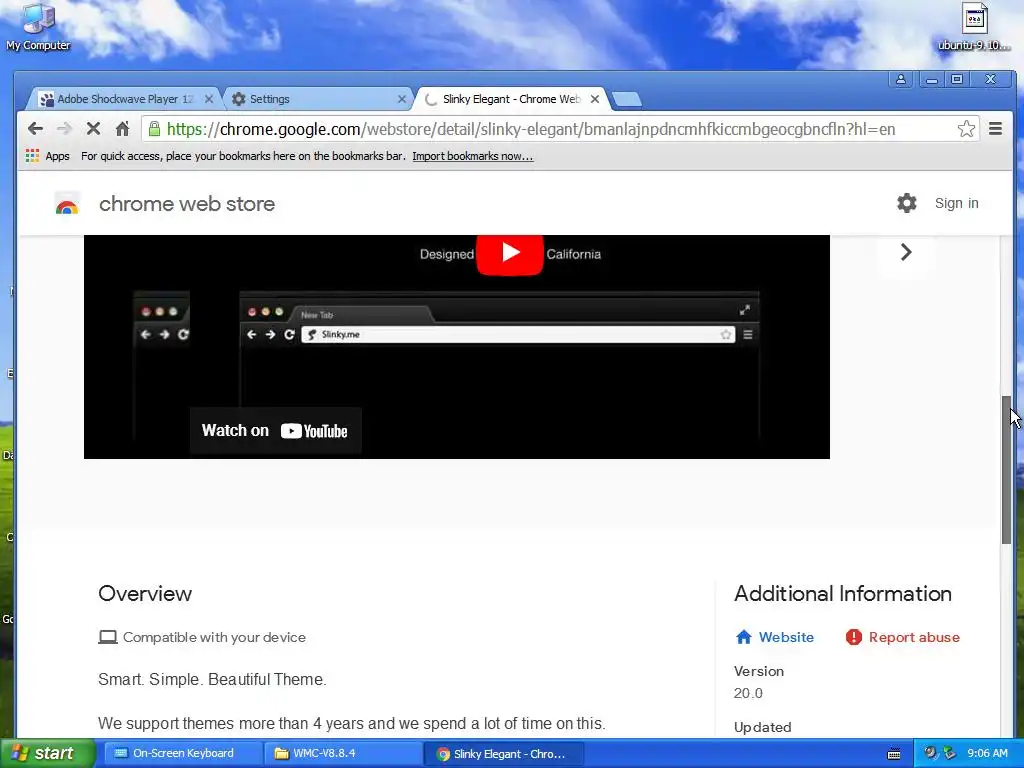Close the Adobe Shockwave Player tab

208,99
